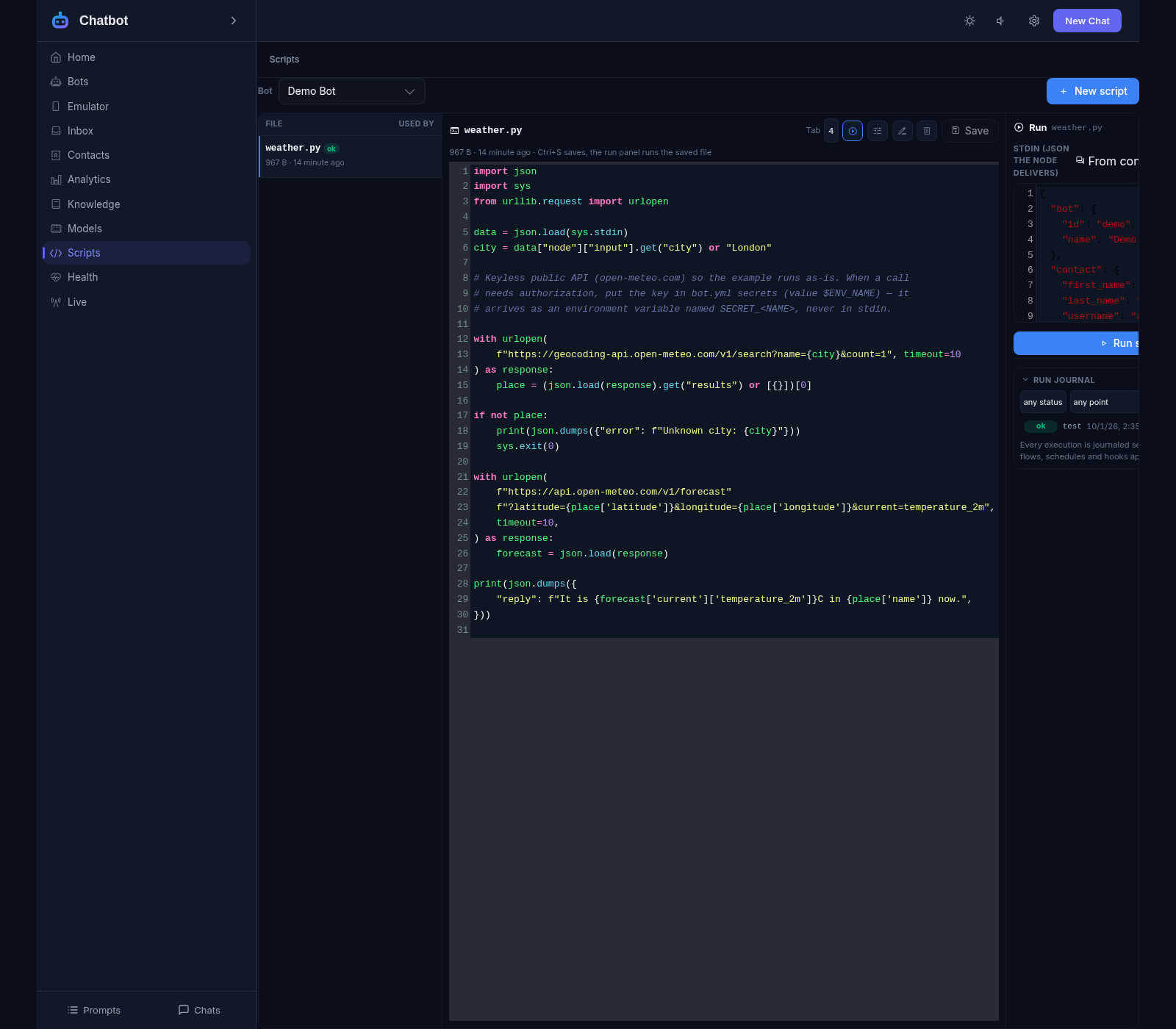Click the Live broadcast icon
1176x1029 pixels.
point(56,302)
